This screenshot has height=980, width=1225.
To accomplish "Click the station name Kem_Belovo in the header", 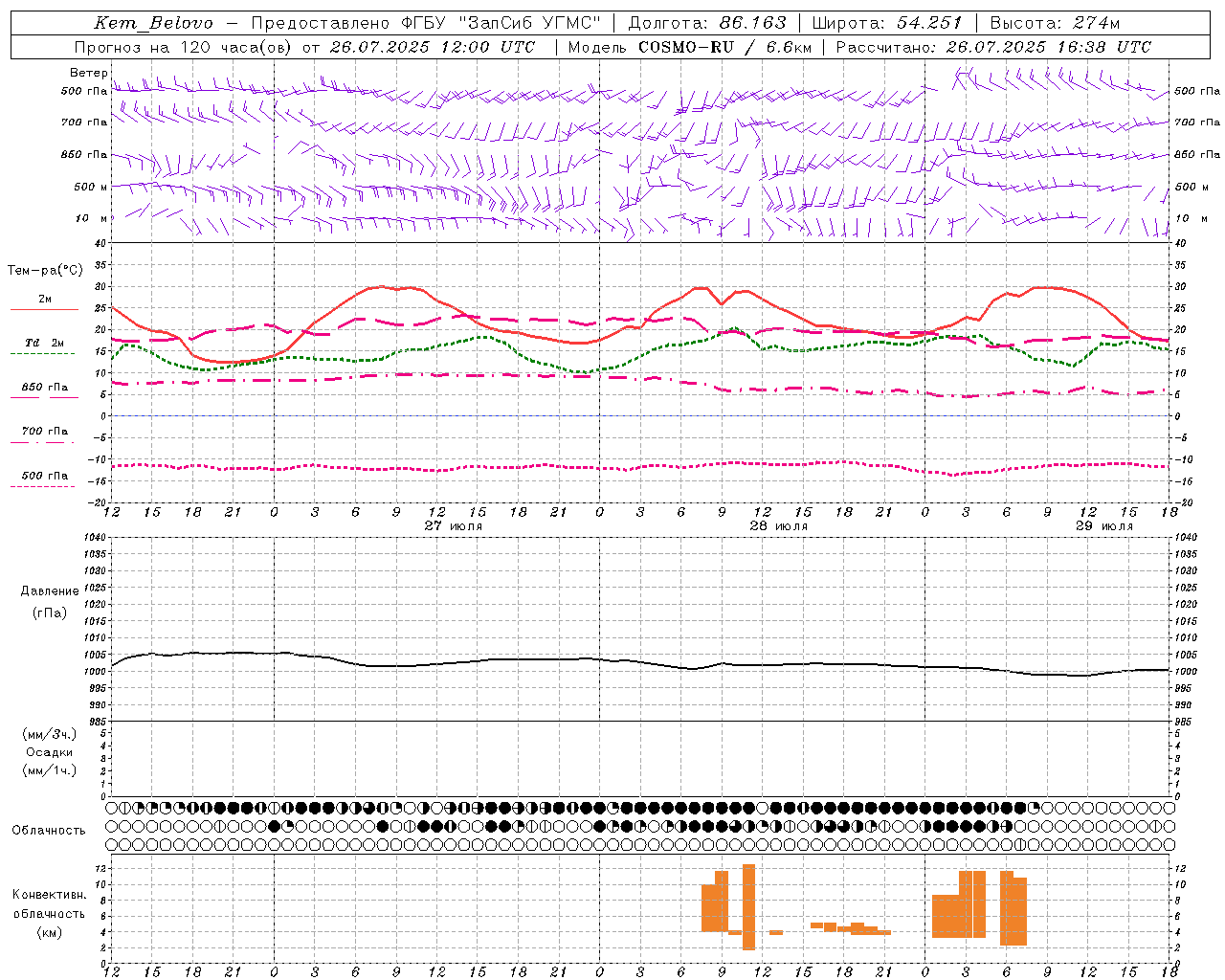I will point(154,23).
